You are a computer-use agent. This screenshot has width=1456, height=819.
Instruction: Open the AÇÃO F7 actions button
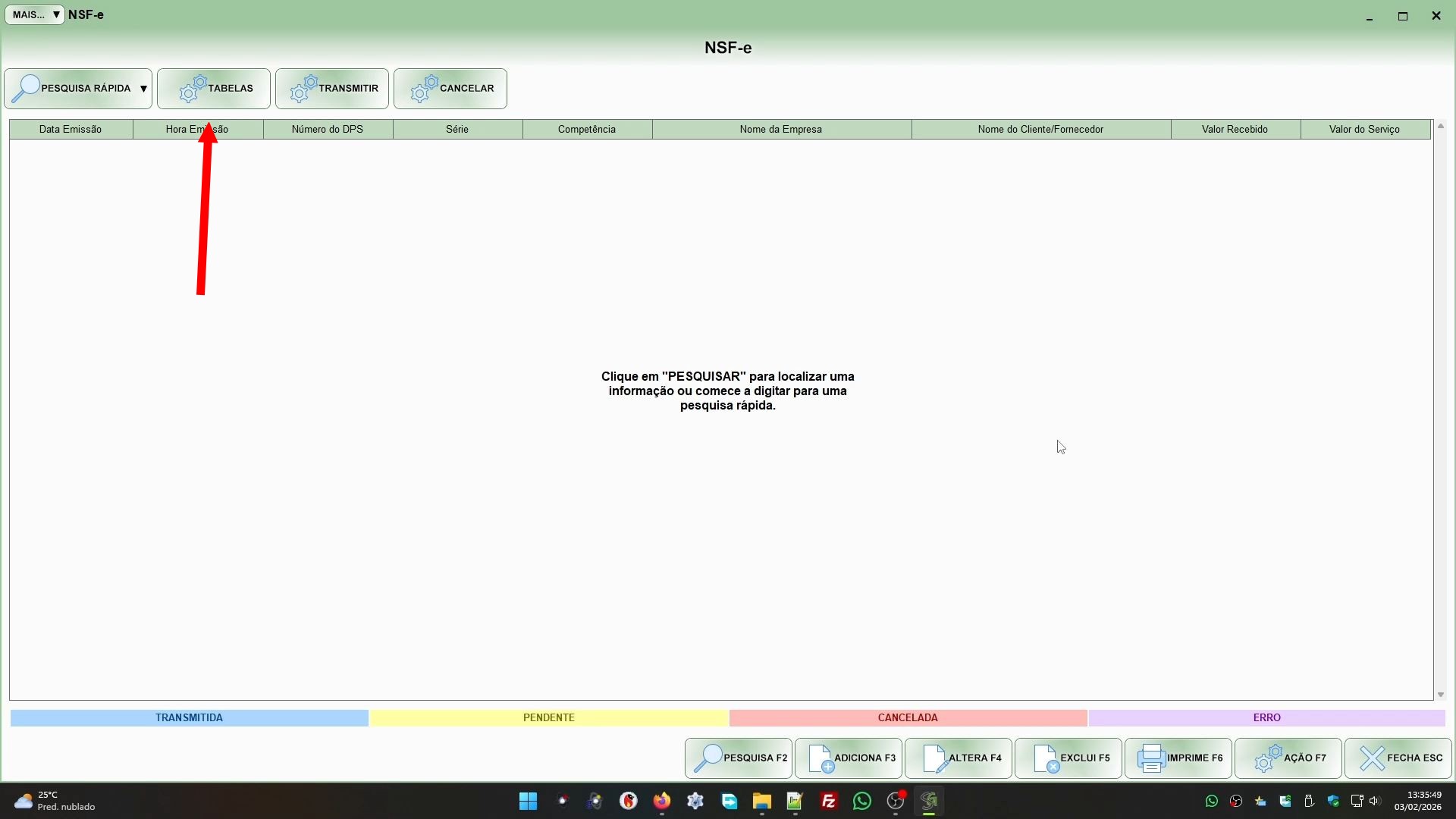point(1288,758)
